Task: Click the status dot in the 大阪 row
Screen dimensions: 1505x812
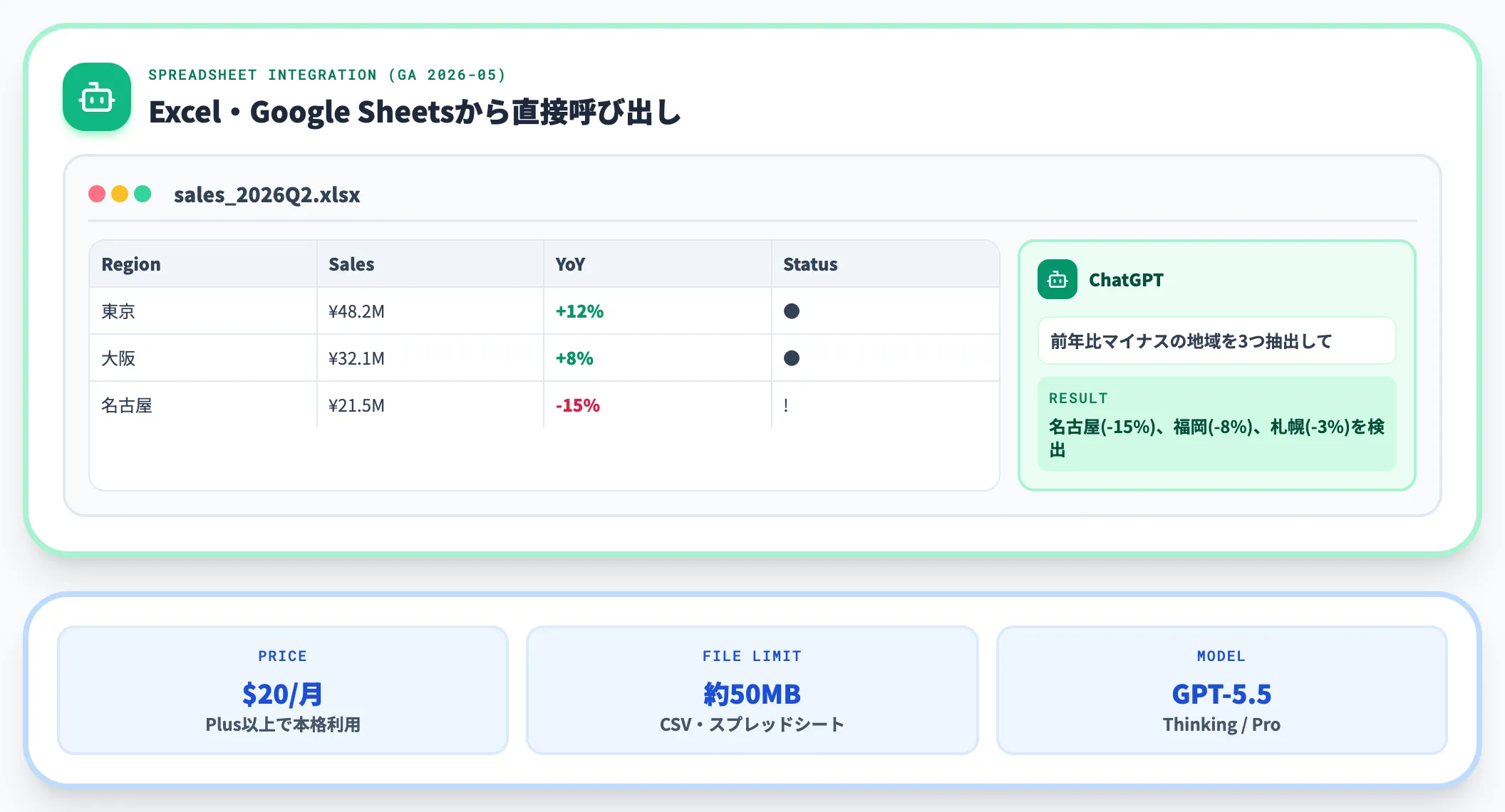Action: (x=792, y=358)
